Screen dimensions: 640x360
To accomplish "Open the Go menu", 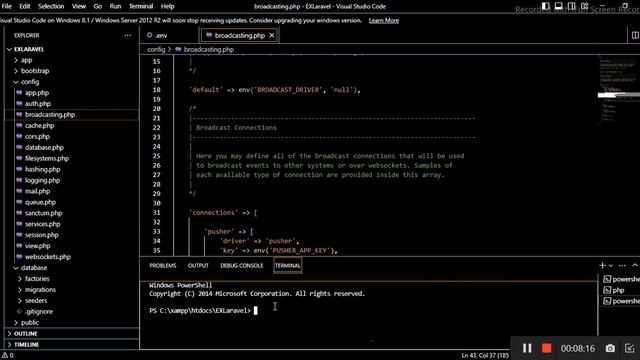I will point(98,6).
